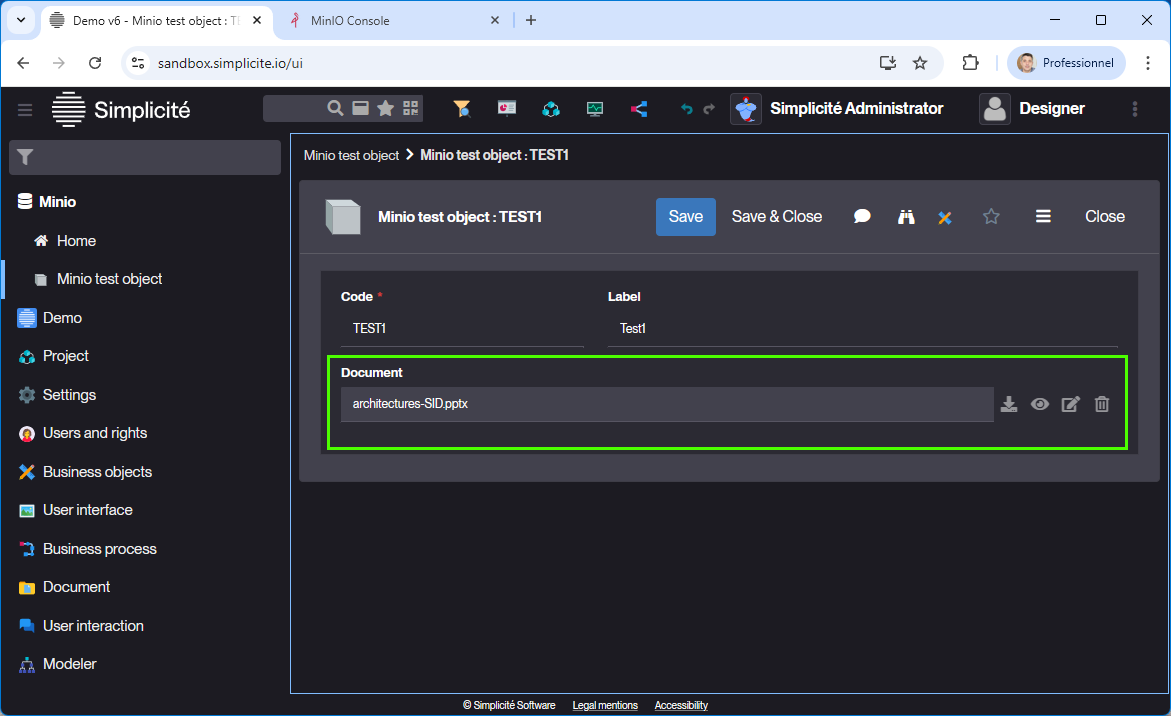Click into the Label input field
1171x716 pixels.
pyautogui.click(x=862, y=329)
